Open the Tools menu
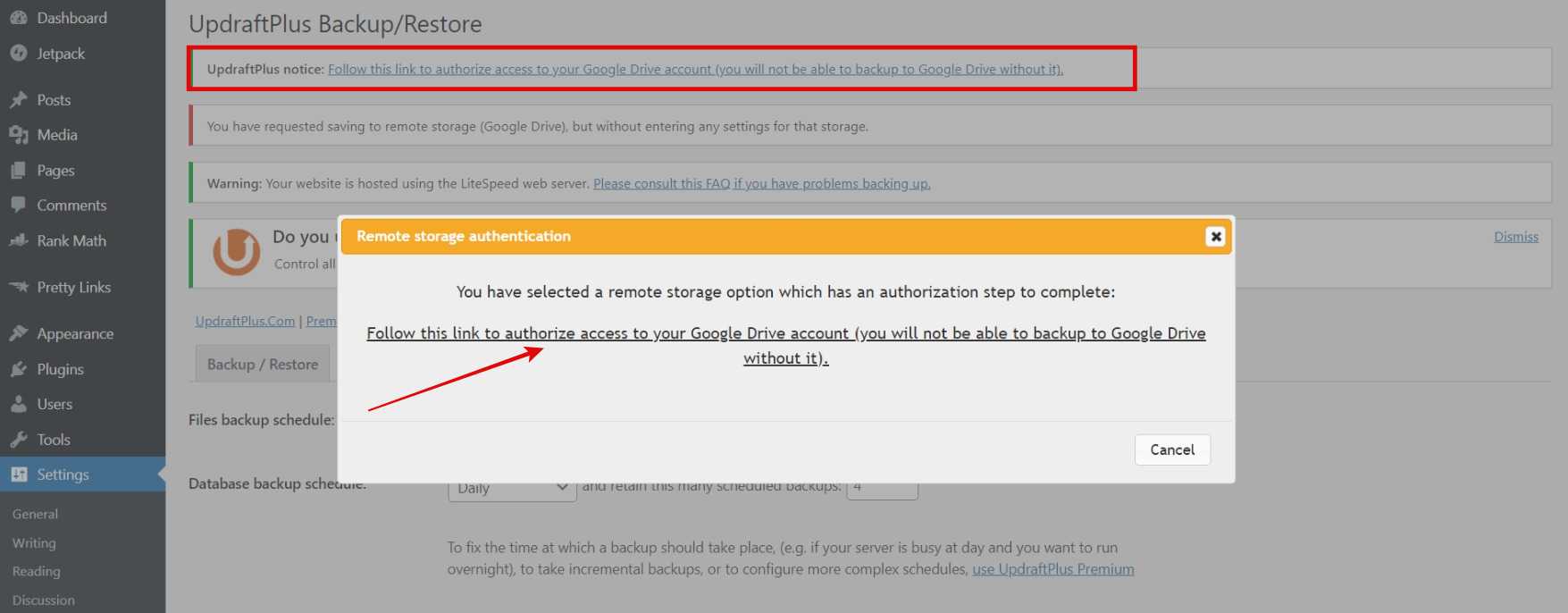Viewport: 1568px width, 613px height. tap(54, 440)
